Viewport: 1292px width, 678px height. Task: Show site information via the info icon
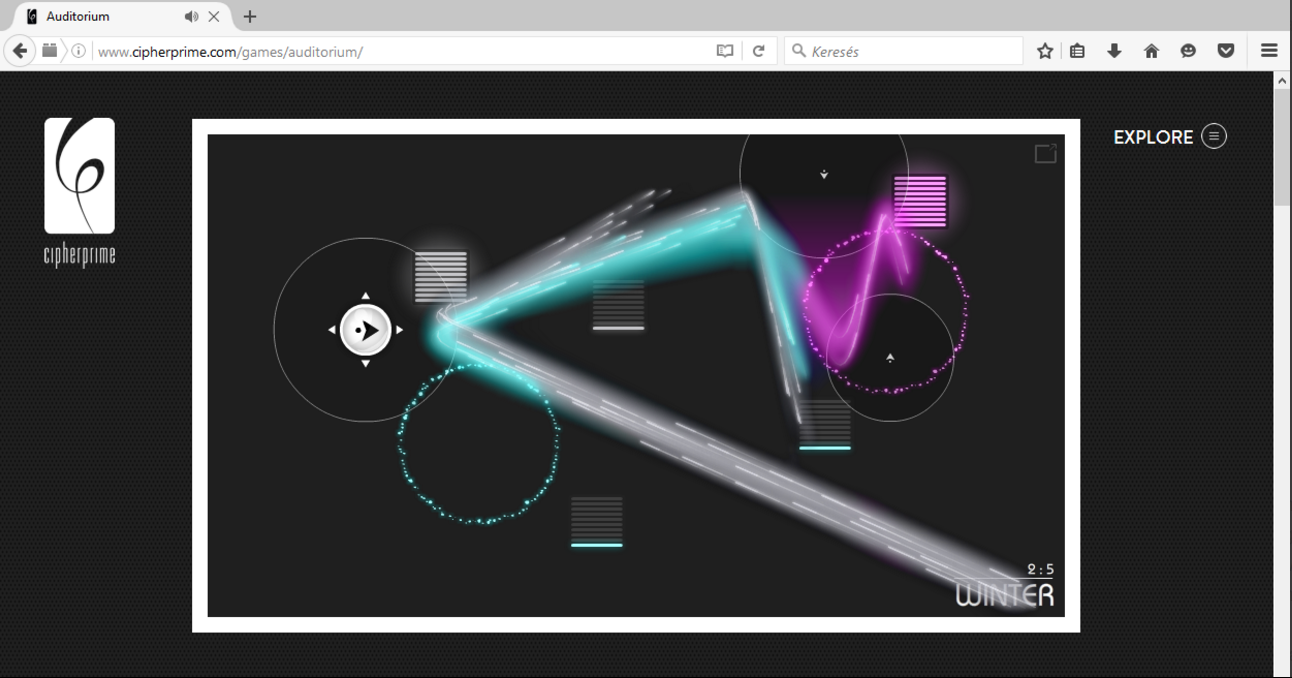pos(78,51)
